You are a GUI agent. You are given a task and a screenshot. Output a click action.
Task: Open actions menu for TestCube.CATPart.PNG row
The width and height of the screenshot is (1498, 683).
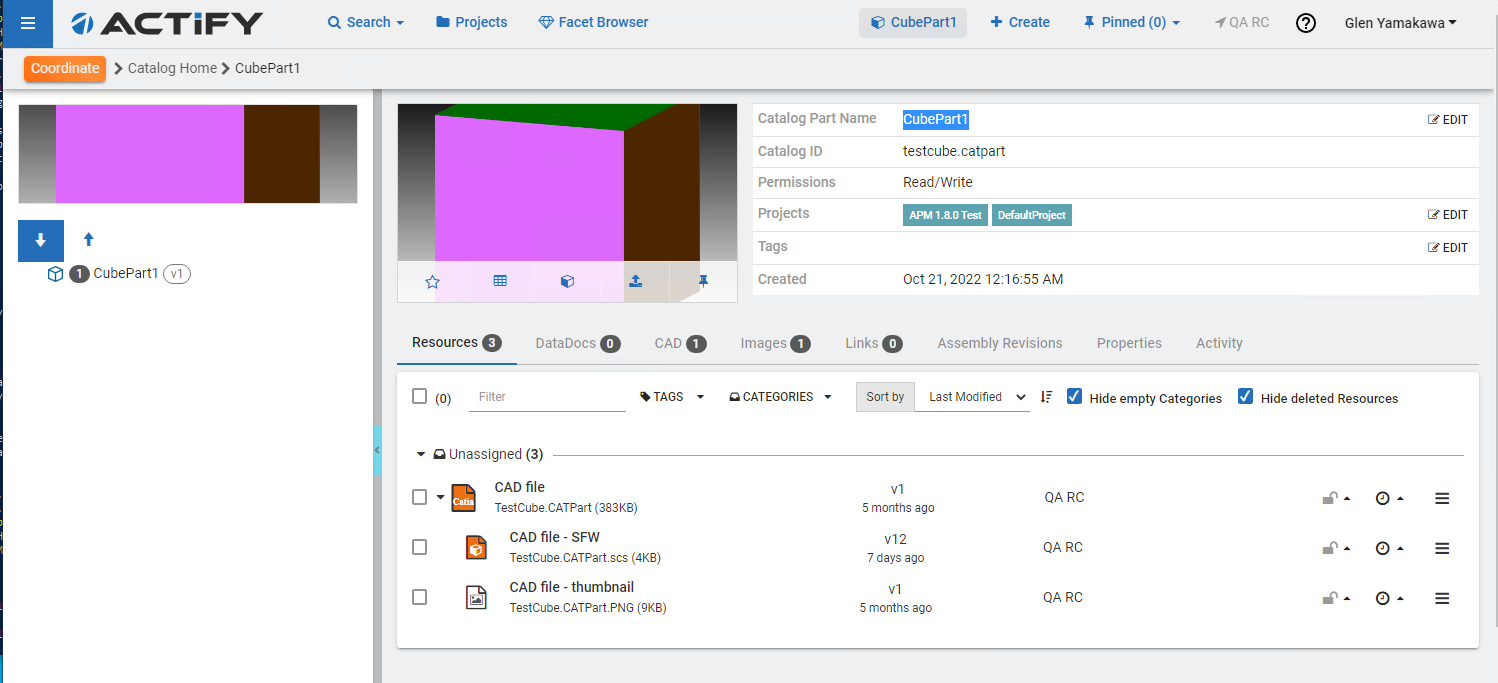[1441, 598]
